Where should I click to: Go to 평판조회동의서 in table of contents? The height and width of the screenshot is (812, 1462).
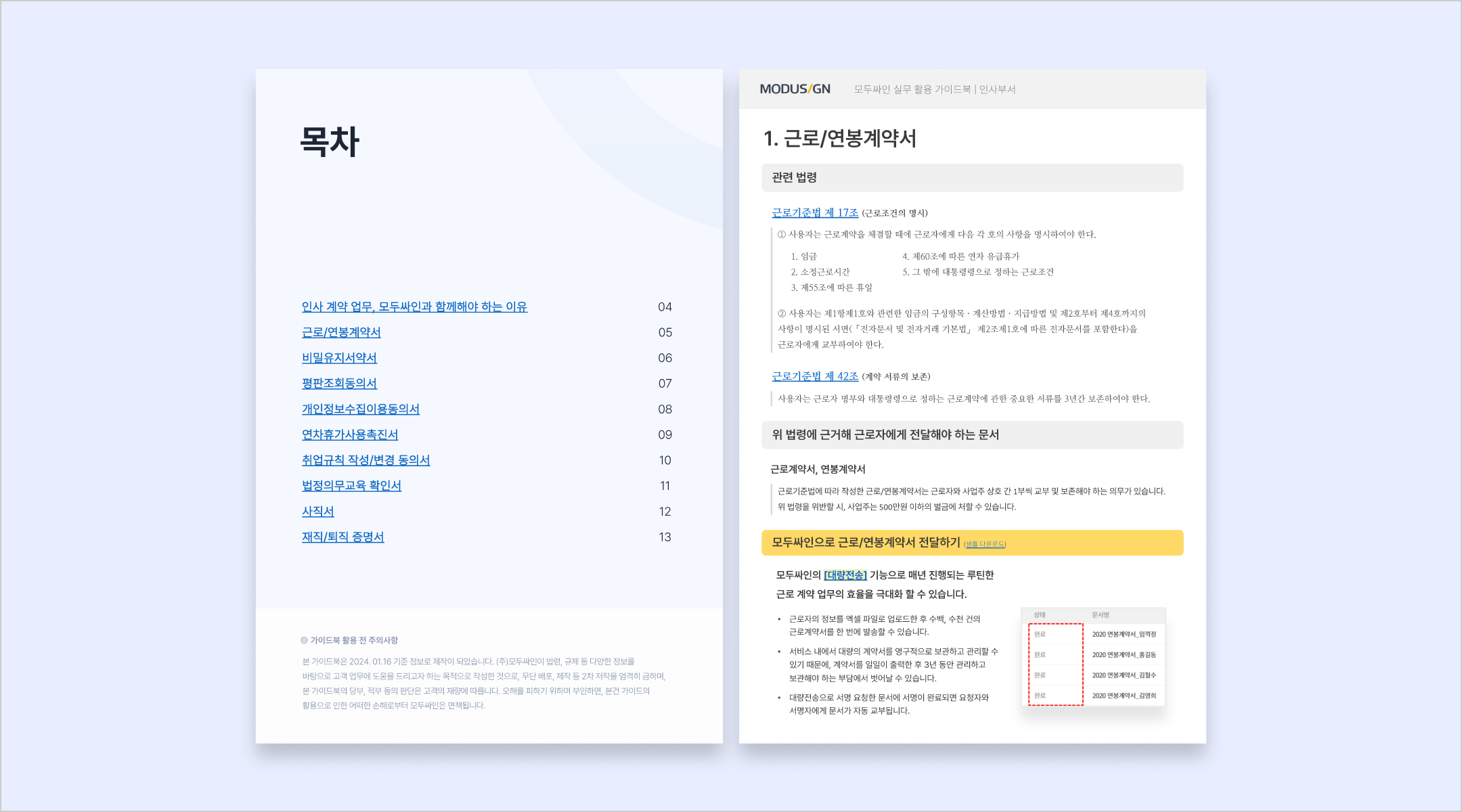[339, 384]
